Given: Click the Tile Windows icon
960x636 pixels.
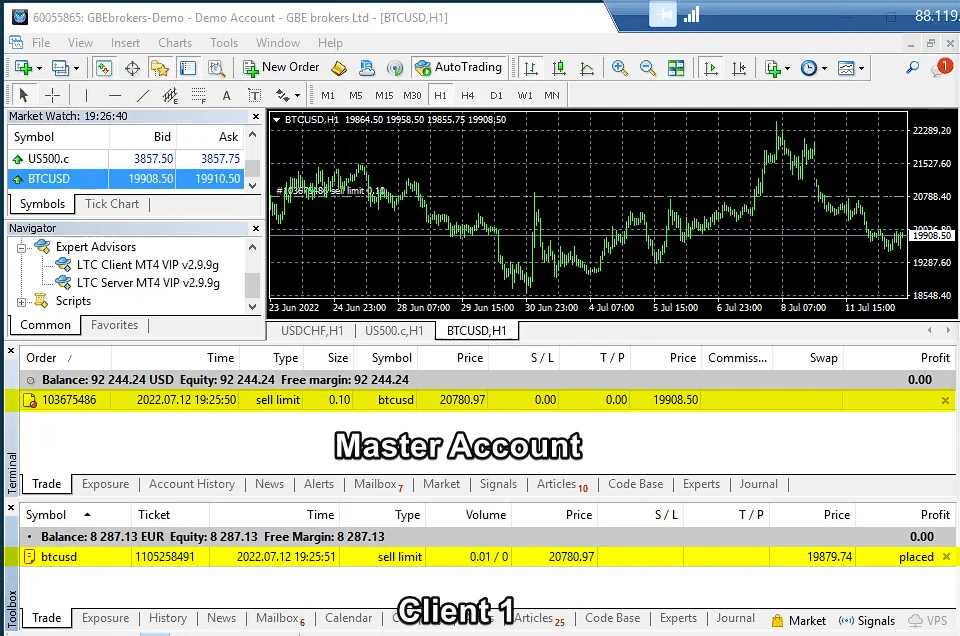Looking at the screenshot, I should pyautogui.click(x=676, y=68).
